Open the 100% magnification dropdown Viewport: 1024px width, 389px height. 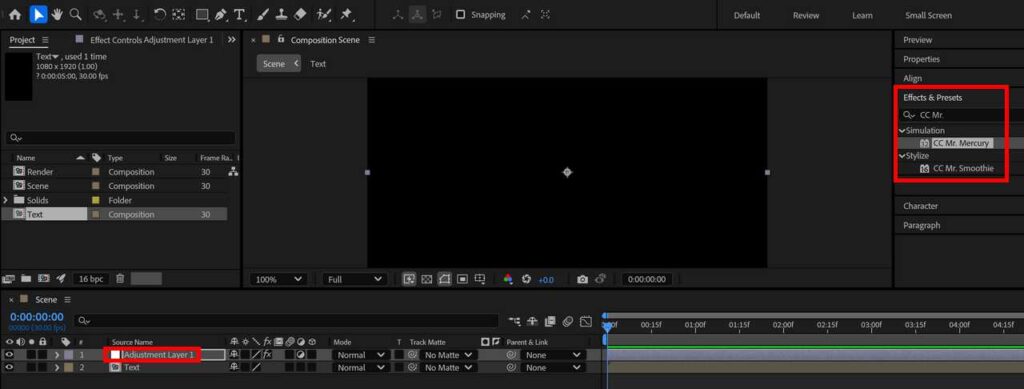(279, 279)
